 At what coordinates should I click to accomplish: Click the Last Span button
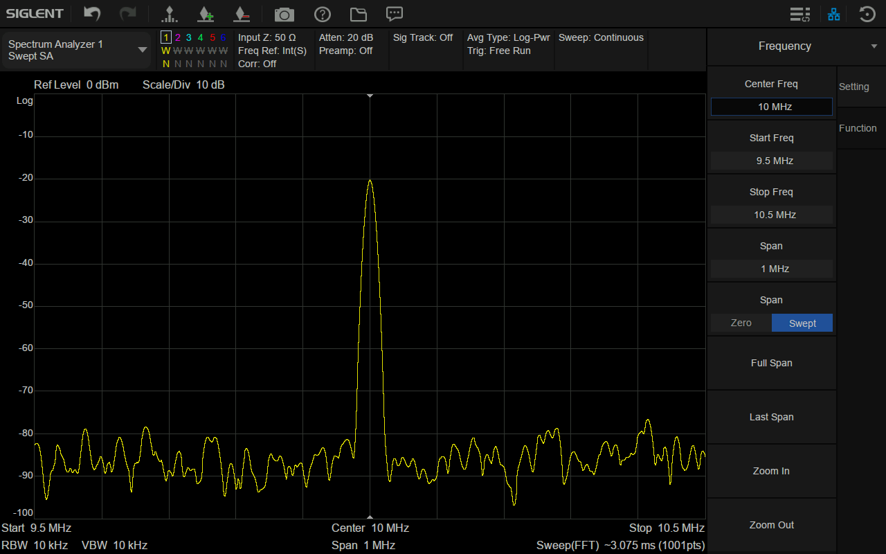click(771, 417)
